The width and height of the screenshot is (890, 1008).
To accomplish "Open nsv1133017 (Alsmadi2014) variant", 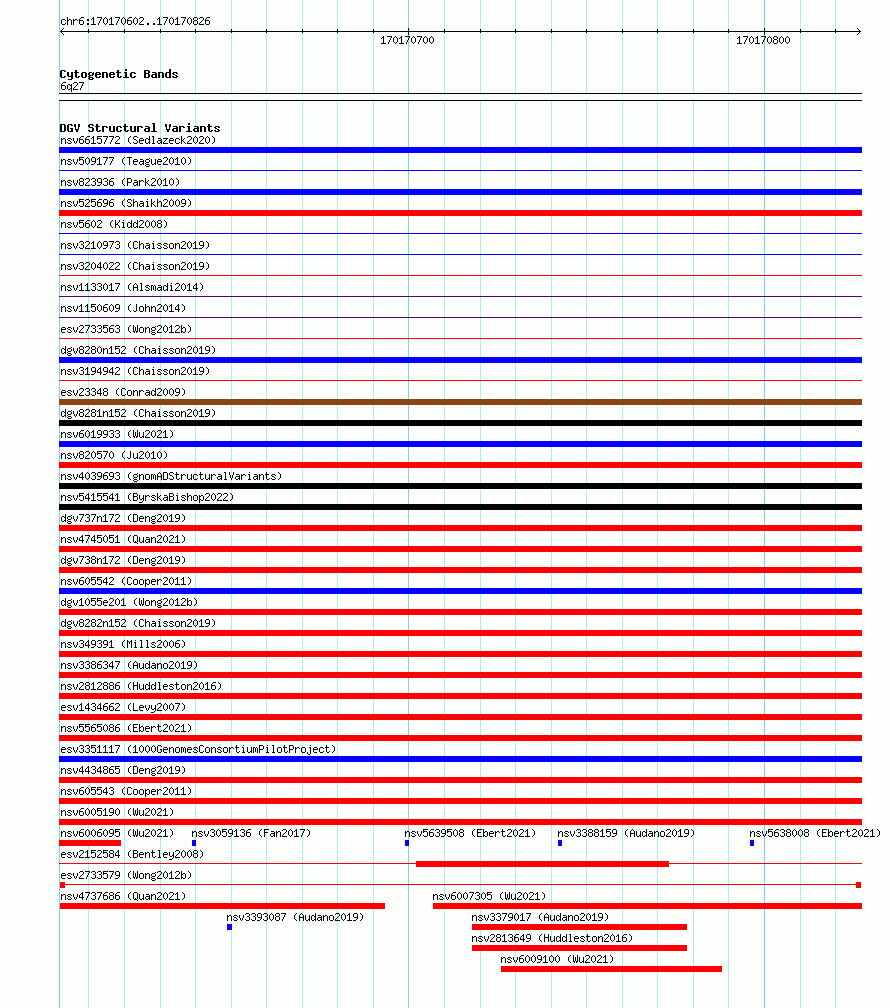I will 132,287.
